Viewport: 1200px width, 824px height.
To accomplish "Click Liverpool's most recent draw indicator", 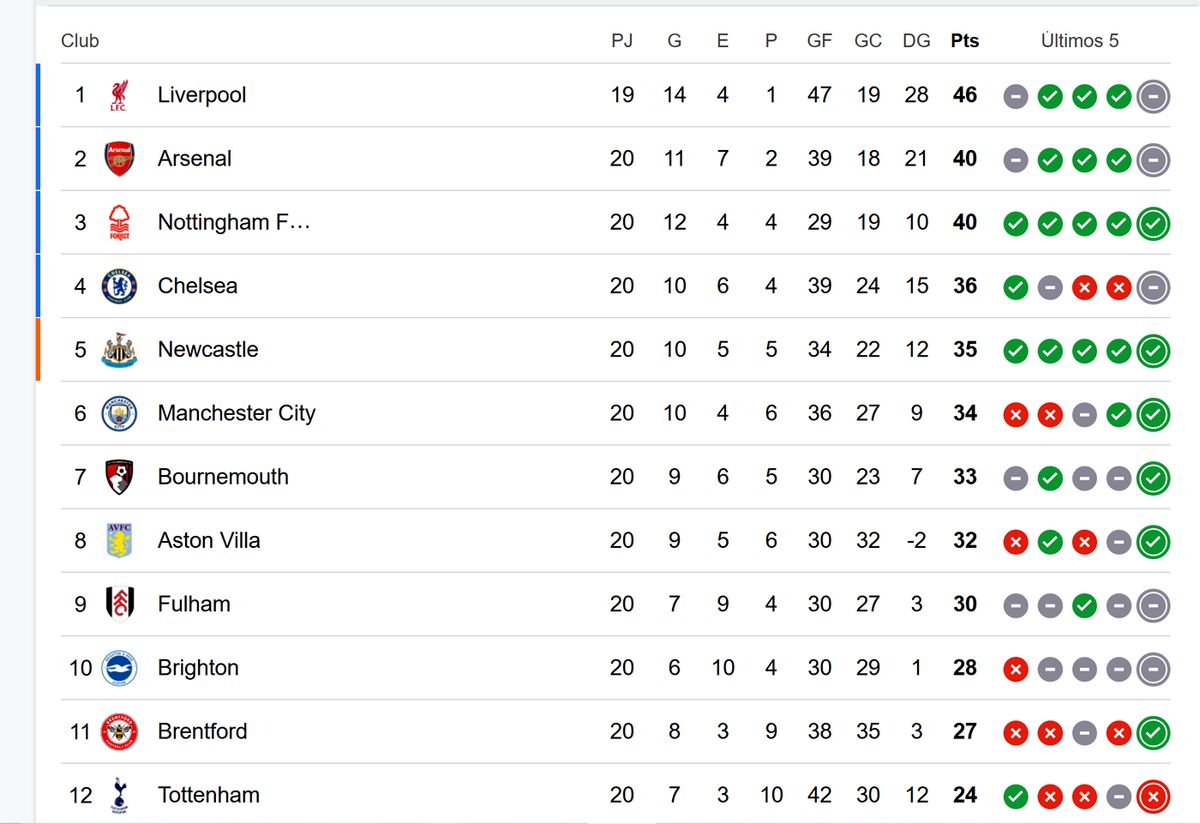I will point(1153,96).
